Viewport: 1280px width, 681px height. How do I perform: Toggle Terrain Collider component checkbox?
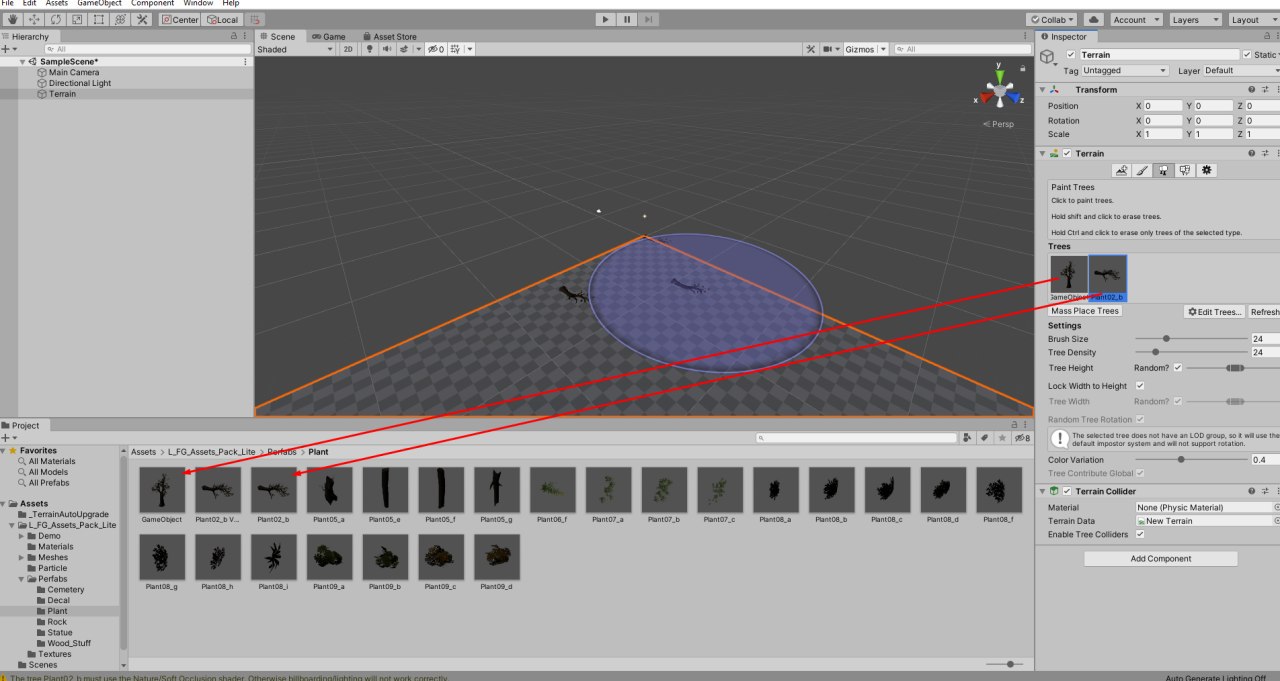click(1067, 492)
